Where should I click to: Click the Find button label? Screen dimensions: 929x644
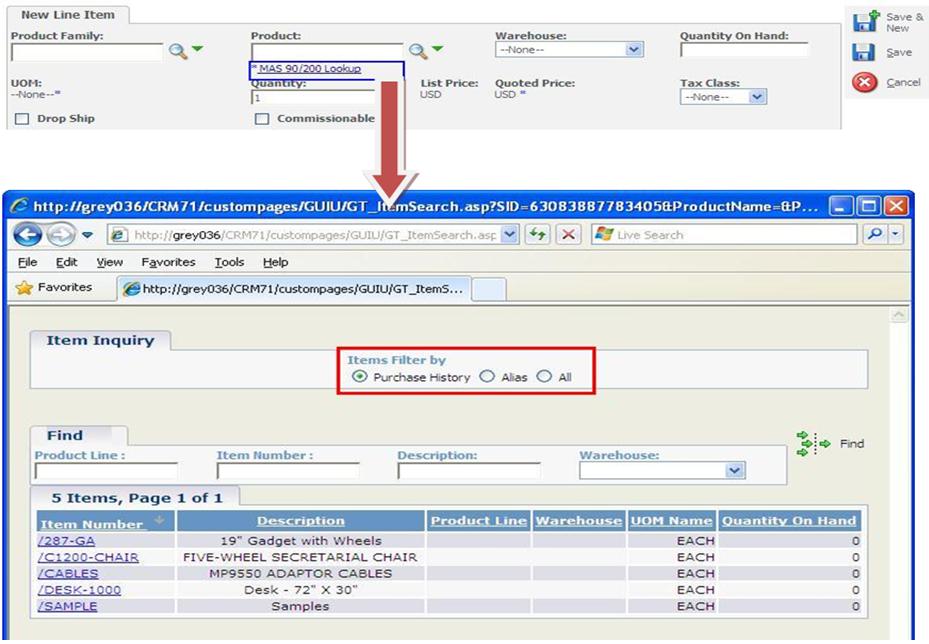pyautogui.click(x=851, y=444)
